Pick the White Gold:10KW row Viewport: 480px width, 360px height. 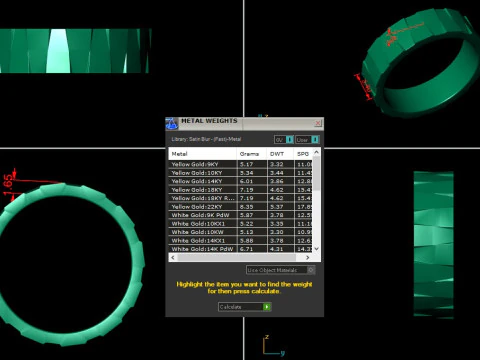[241, 232]
